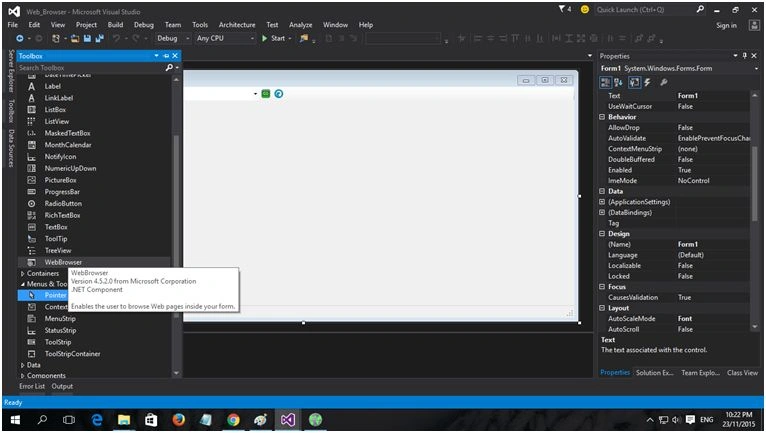Select the WebBrowser control in Toolbox
The width and height of the screenshot is (766, 433).
pos(63,262)
